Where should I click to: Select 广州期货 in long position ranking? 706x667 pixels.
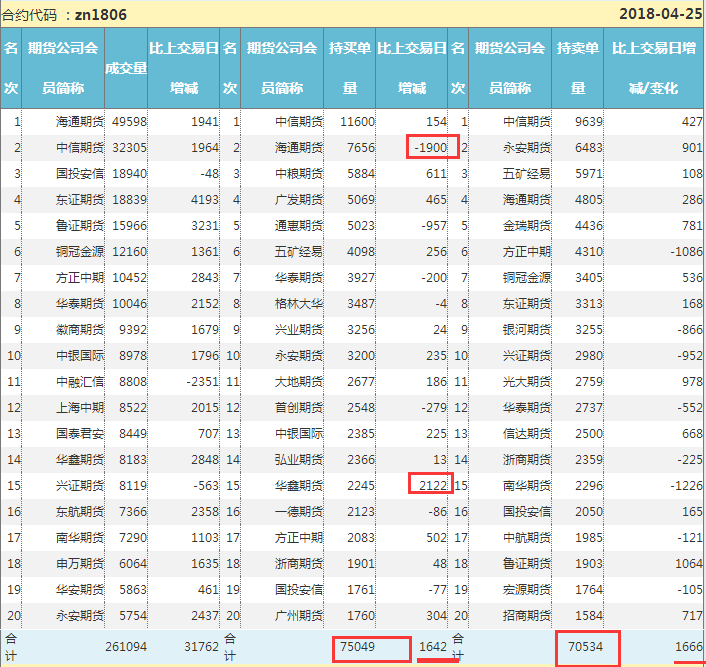(299, 616)
